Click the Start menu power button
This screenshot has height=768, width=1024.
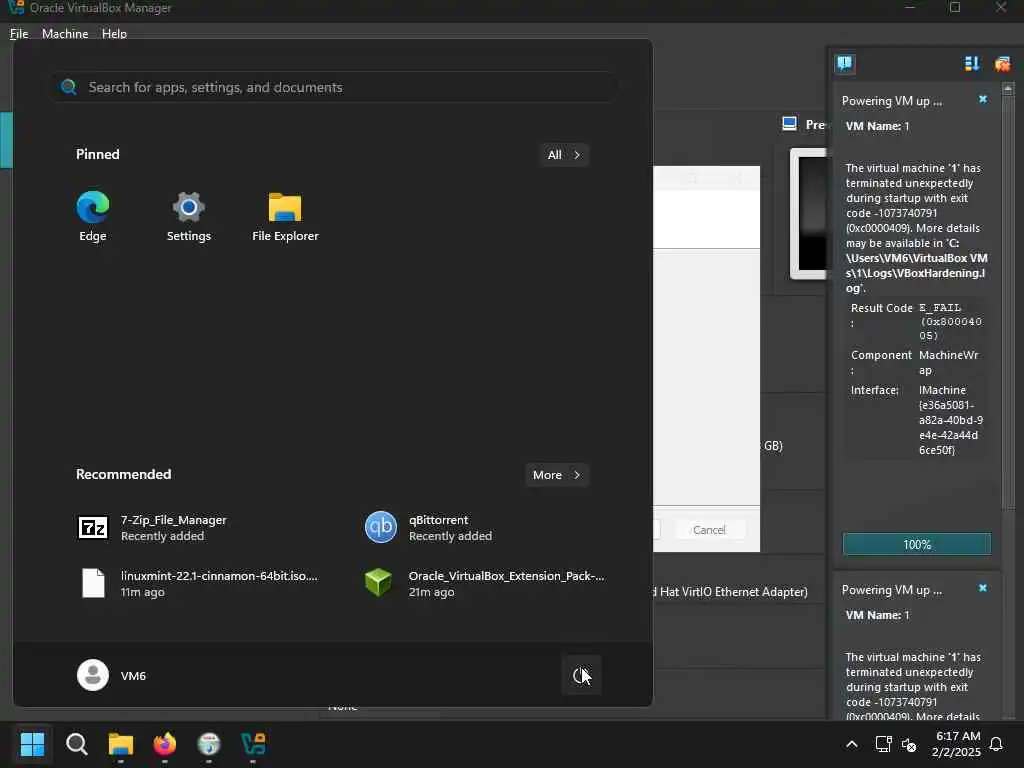(581, 675)
